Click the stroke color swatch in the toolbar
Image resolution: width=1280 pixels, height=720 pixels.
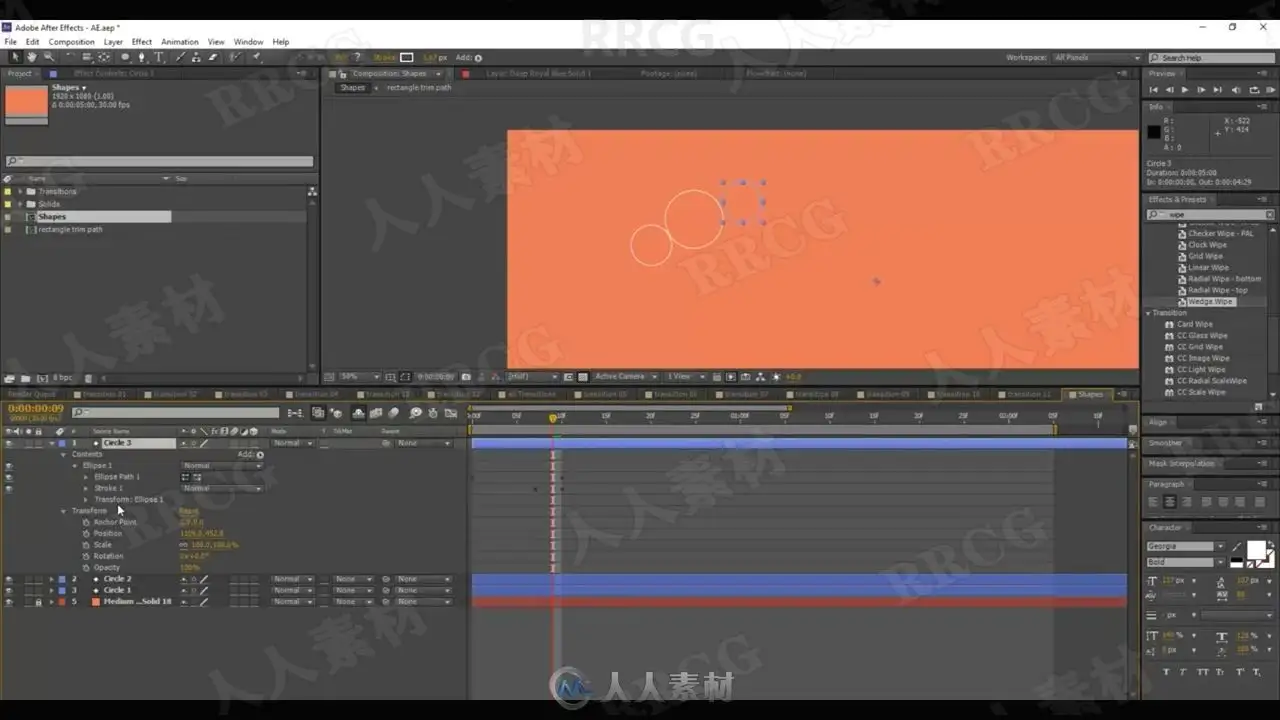[407, 58]
